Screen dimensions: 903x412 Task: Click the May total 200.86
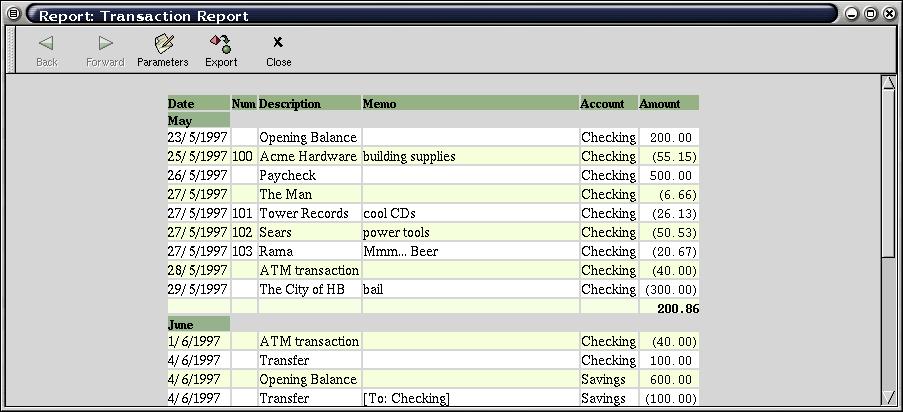(x=677, y=308)
